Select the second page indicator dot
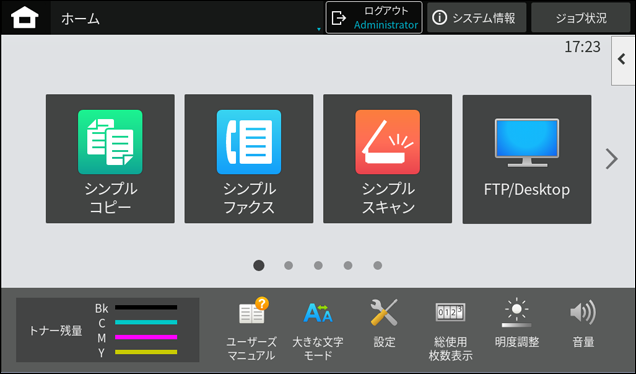This screenshot has width=636, height=374. pyautogui.click(x=288, y=265)
